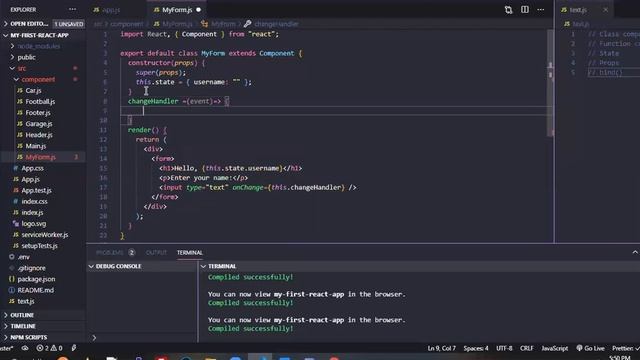Open Football.js in the file tree

pos(40,102)
